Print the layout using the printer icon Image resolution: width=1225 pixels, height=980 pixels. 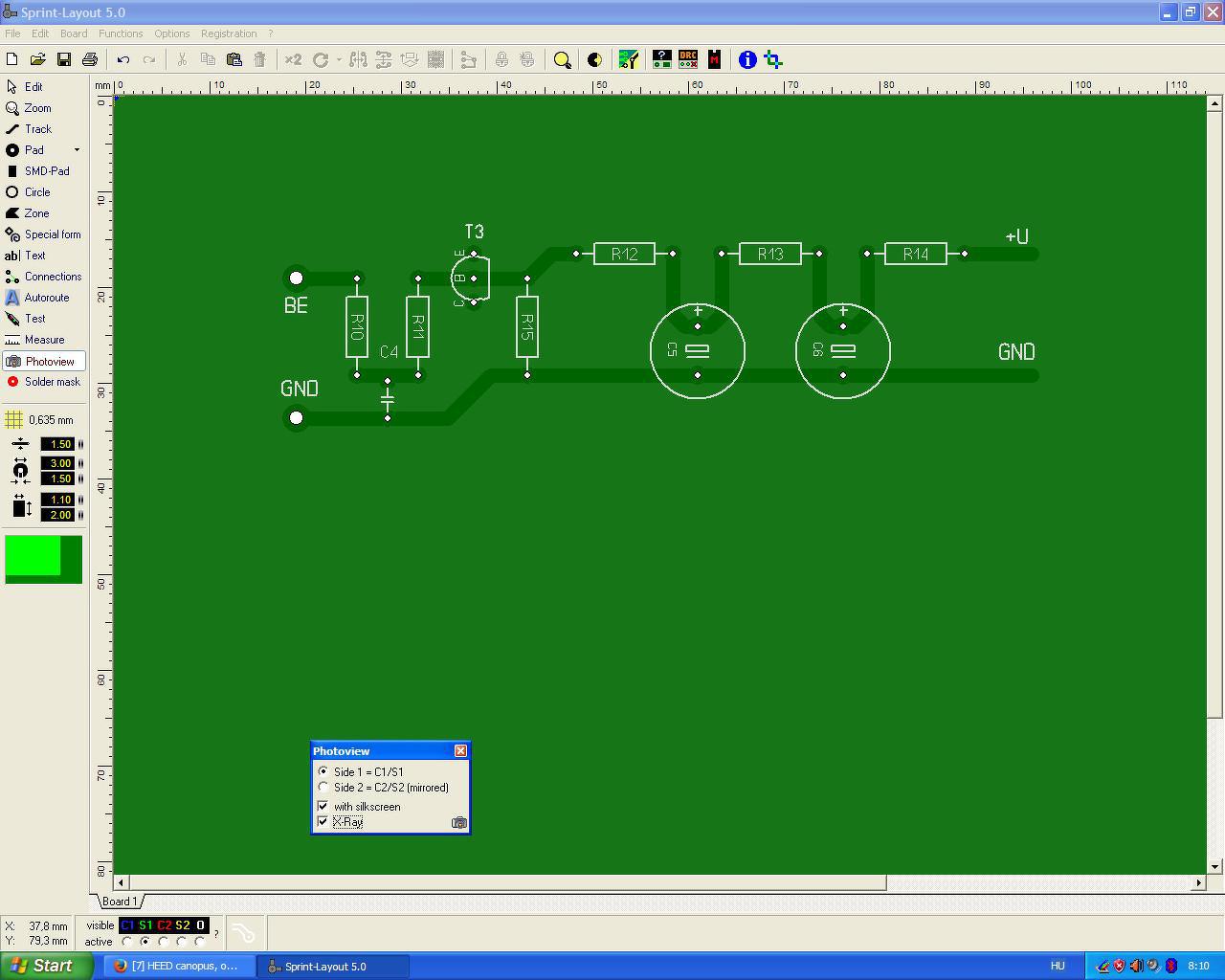pyautogui.click(x=90, y=59)
